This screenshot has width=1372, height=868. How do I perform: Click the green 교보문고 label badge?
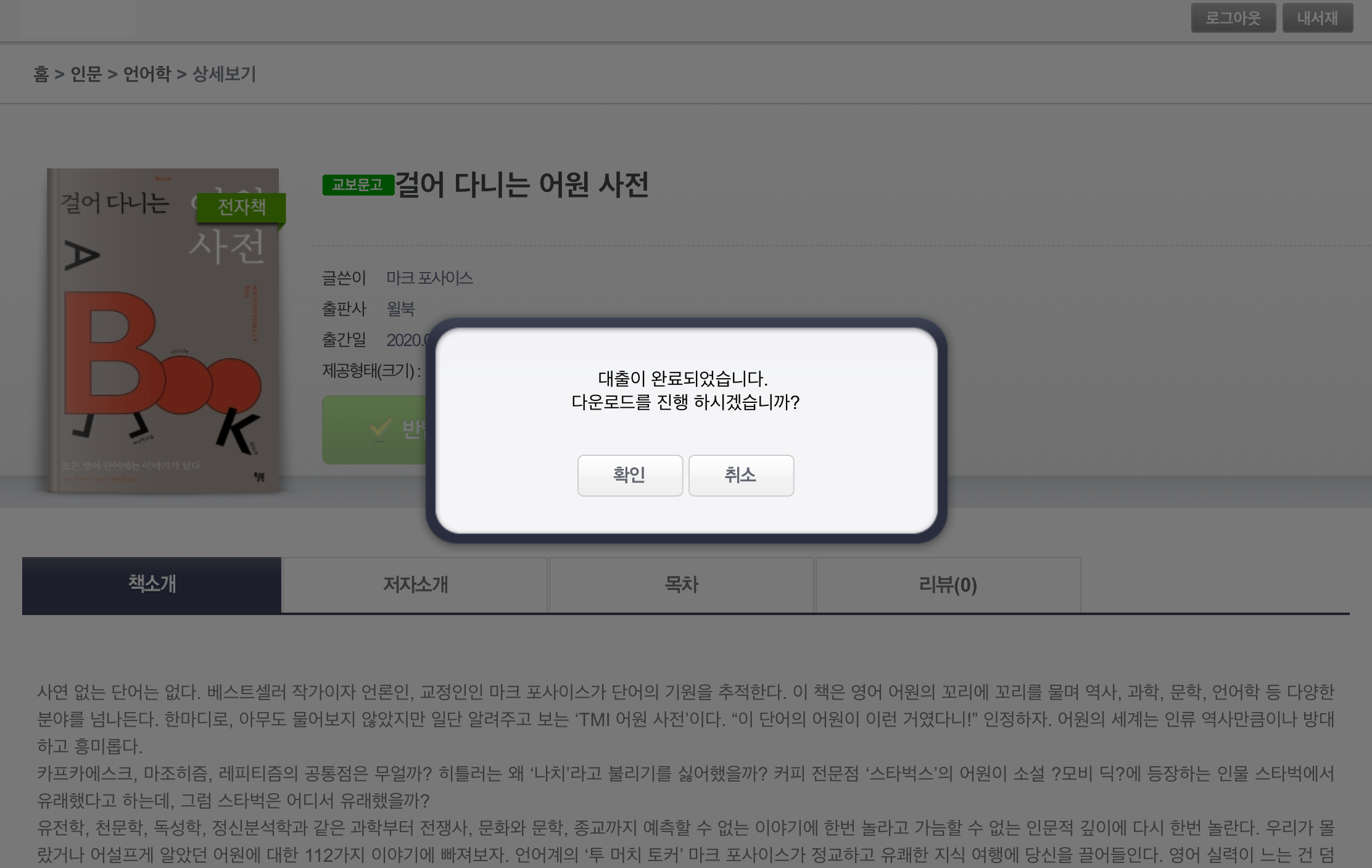pos(357,184)
